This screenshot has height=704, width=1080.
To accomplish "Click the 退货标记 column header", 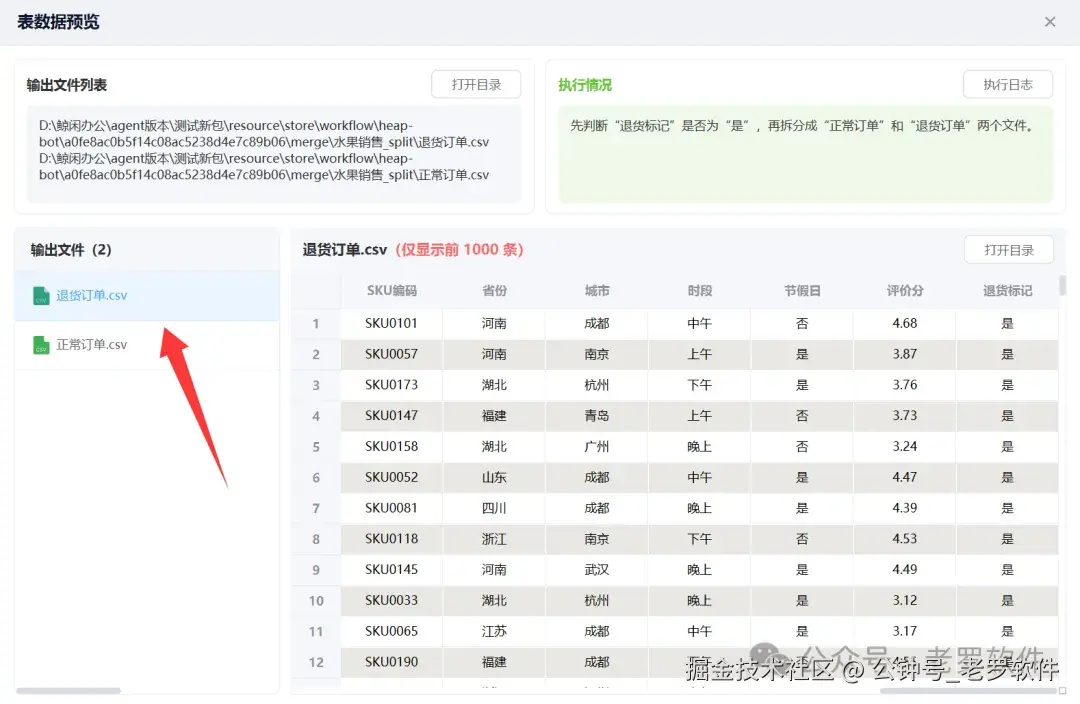I will [x=1007, y=291].
